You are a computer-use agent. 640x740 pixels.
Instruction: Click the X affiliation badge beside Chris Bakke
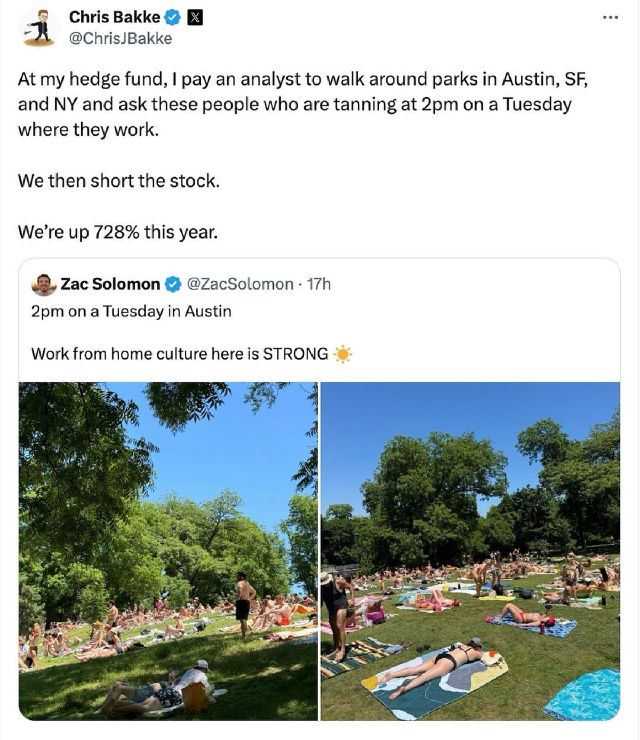194,17
